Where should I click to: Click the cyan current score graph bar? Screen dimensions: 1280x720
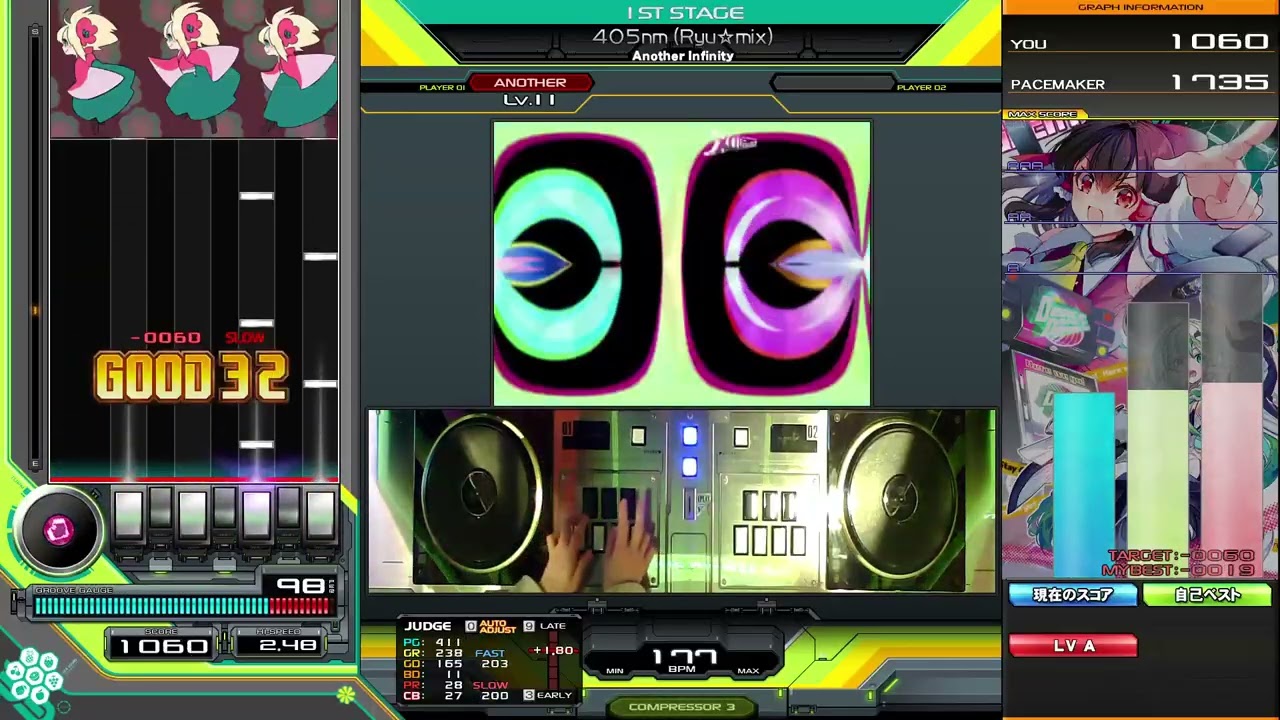coord(1084,485)
